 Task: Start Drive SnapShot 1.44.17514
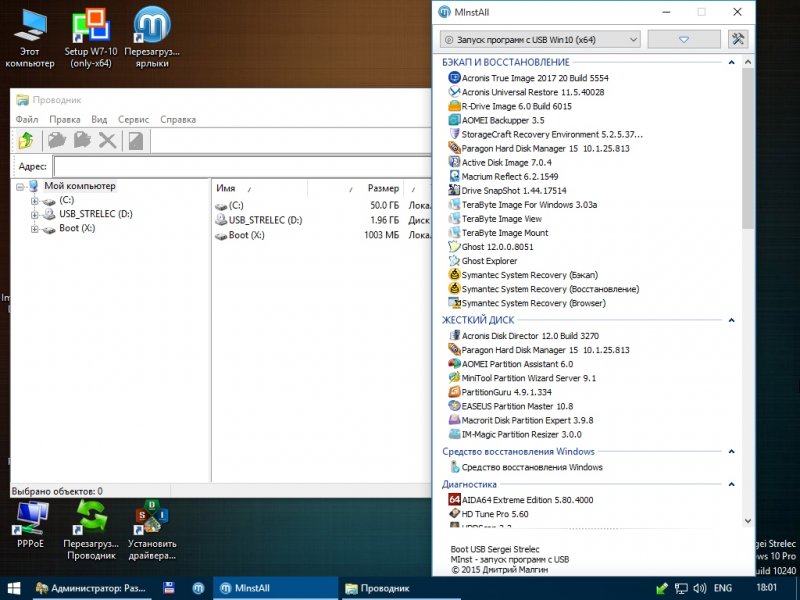(x=507, y=190)
